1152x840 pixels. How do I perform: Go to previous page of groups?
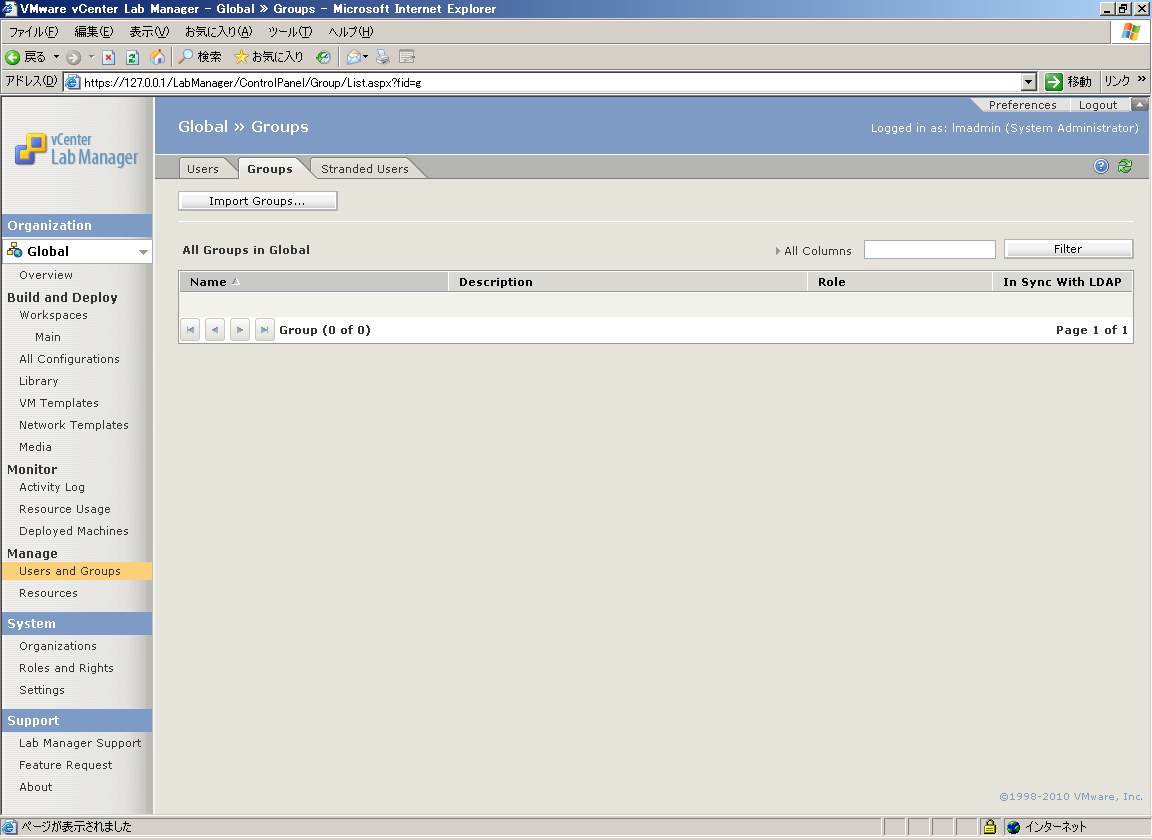coord(215,330)
